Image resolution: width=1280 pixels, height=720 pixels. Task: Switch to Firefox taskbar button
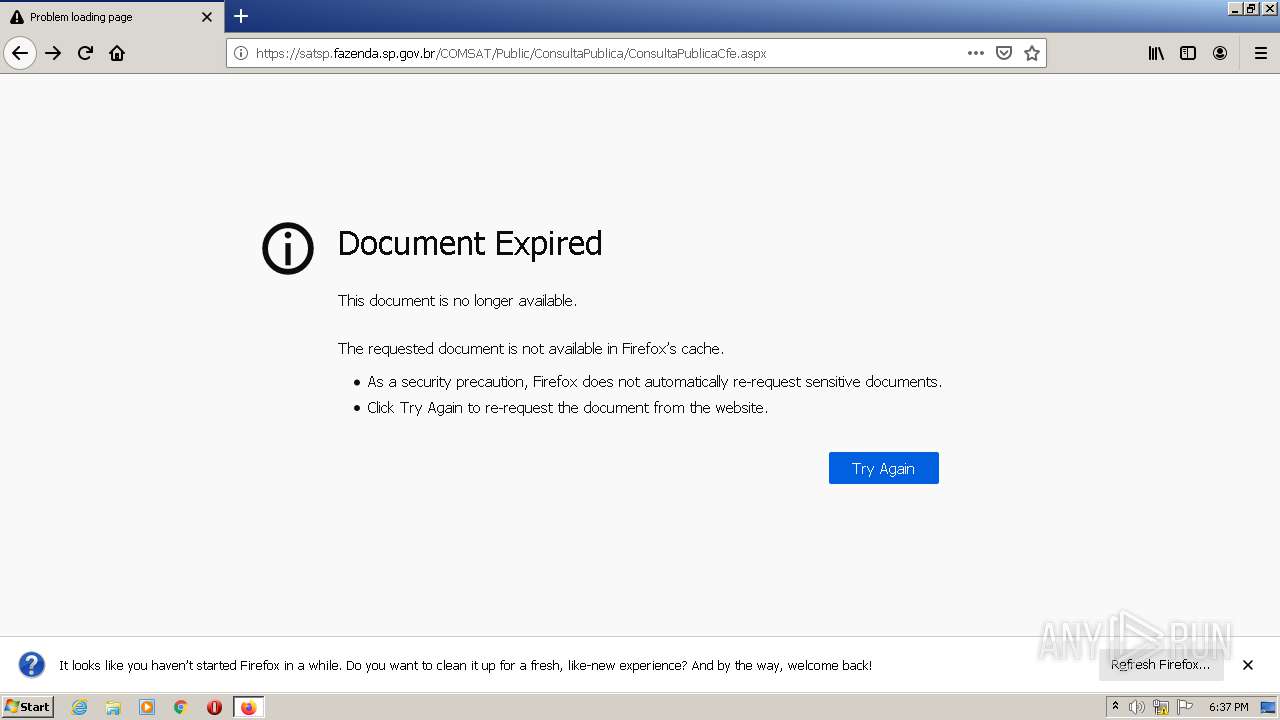click(x=248, y=707)
